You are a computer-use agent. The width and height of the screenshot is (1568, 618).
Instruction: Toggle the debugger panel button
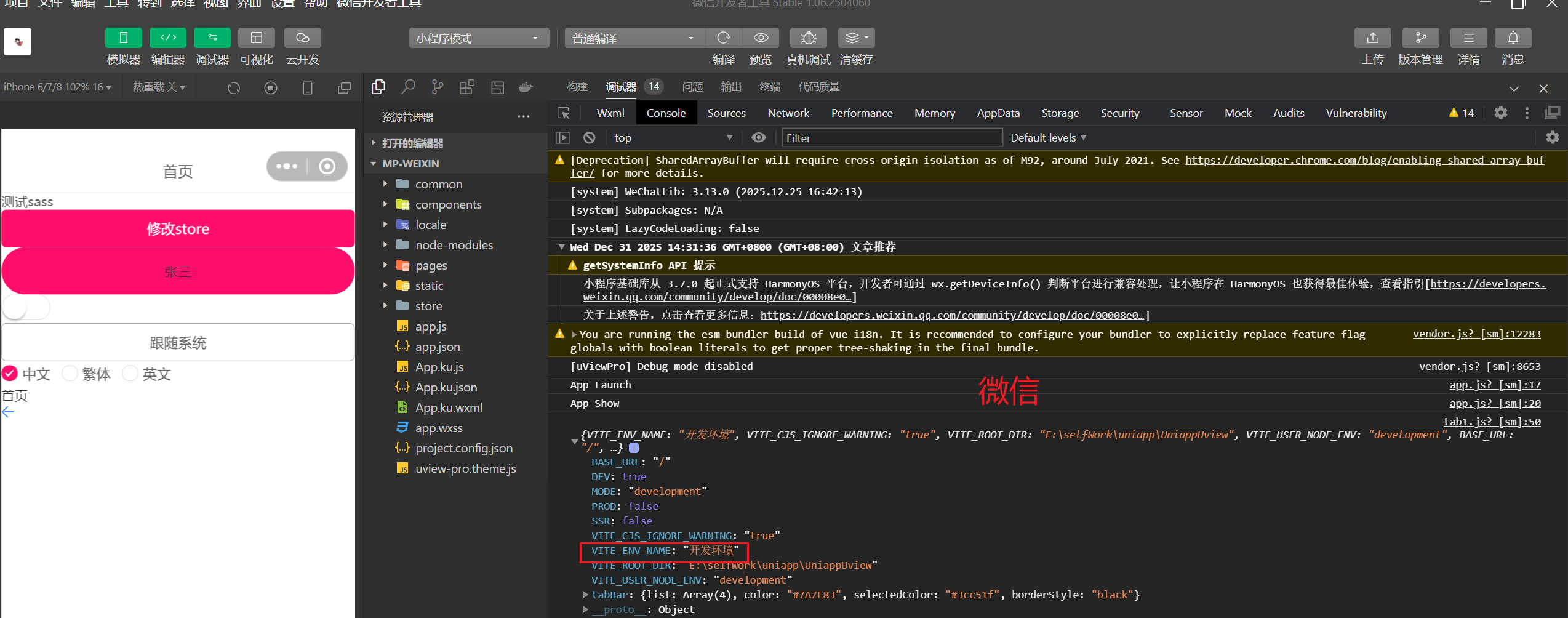212,38
